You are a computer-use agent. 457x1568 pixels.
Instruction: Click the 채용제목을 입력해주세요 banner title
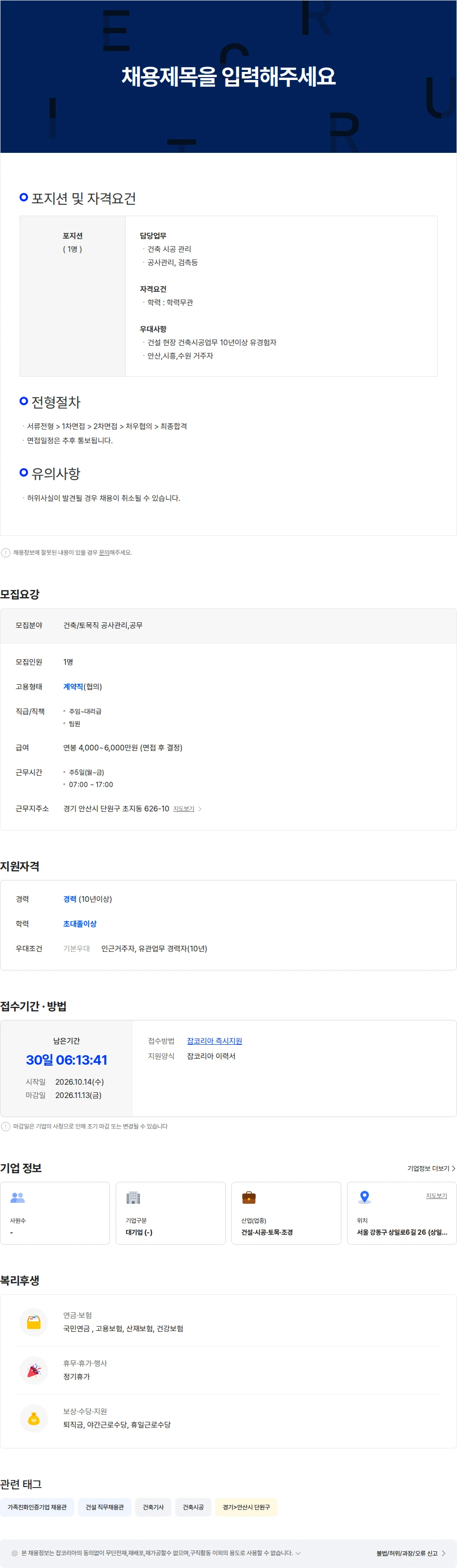(228, 76)
